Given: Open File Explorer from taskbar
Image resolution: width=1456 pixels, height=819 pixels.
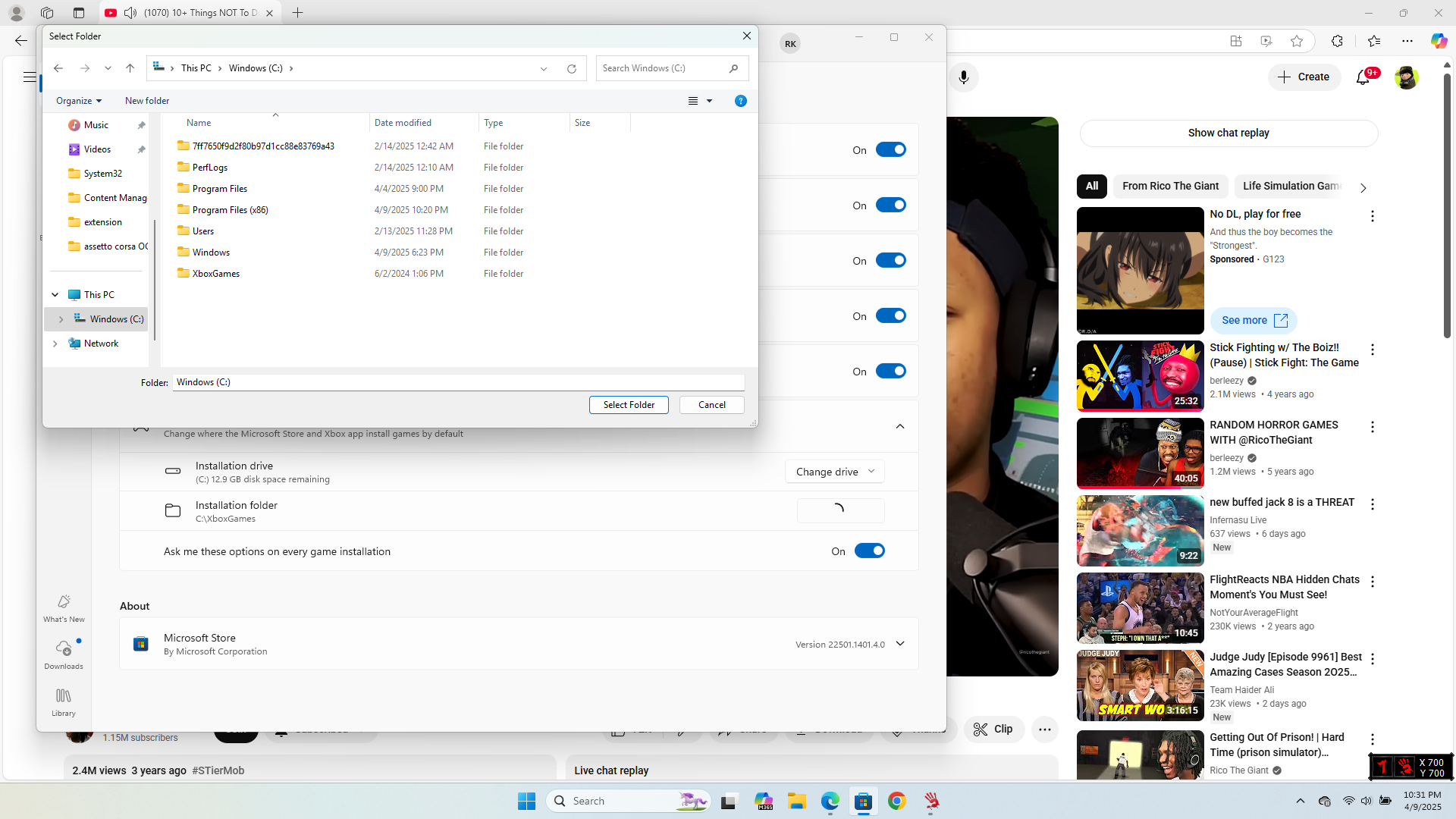Looking at the screenshot, I should click(x=796, y=801).
